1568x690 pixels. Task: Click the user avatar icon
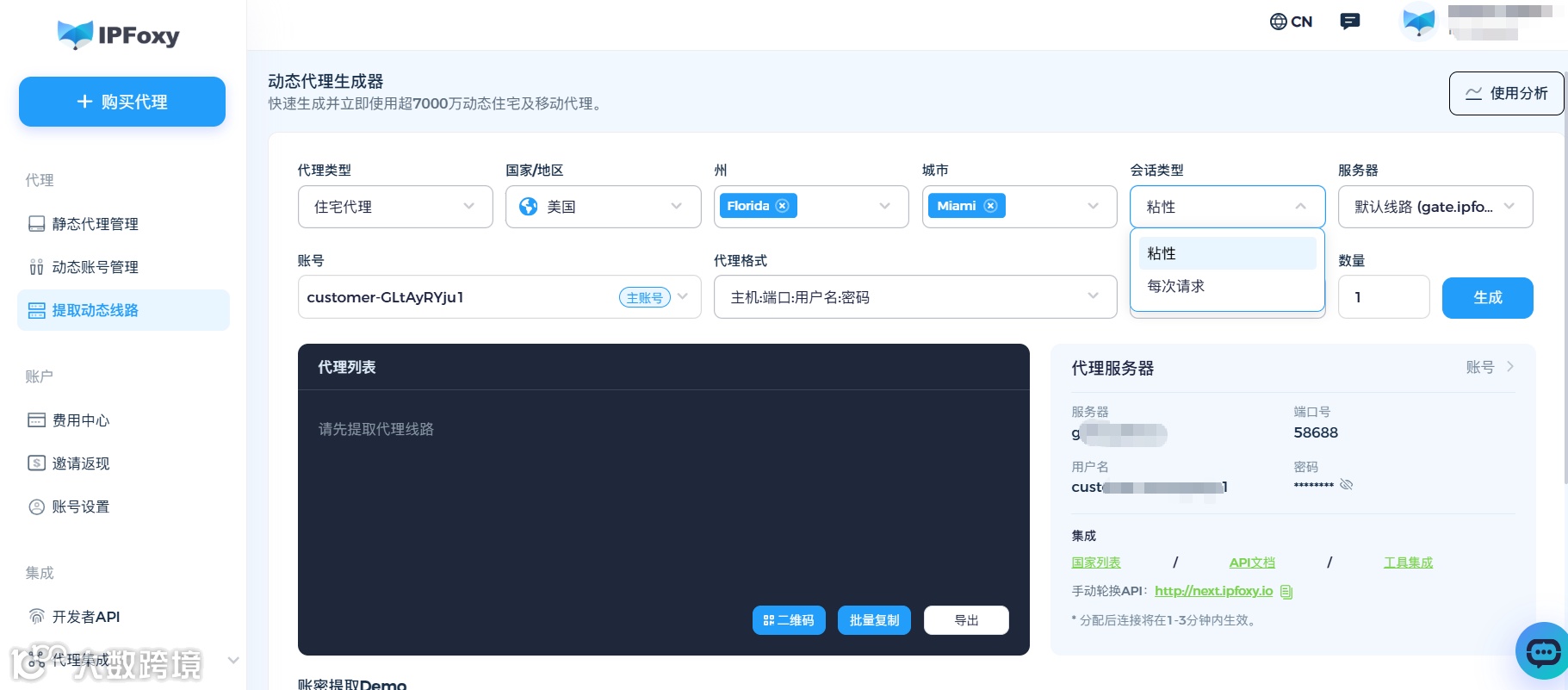click(x=1418, y=22)
